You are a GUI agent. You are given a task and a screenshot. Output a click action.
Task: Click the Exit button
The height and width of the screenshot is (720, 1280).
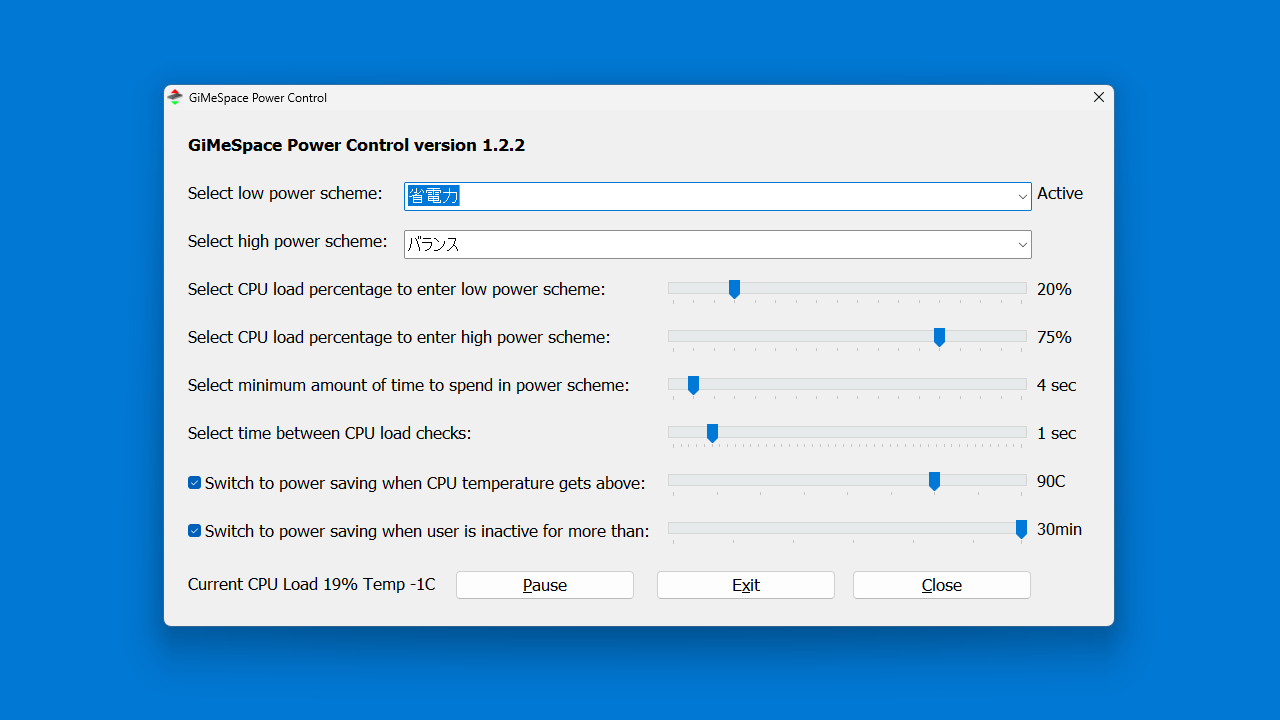746,585
